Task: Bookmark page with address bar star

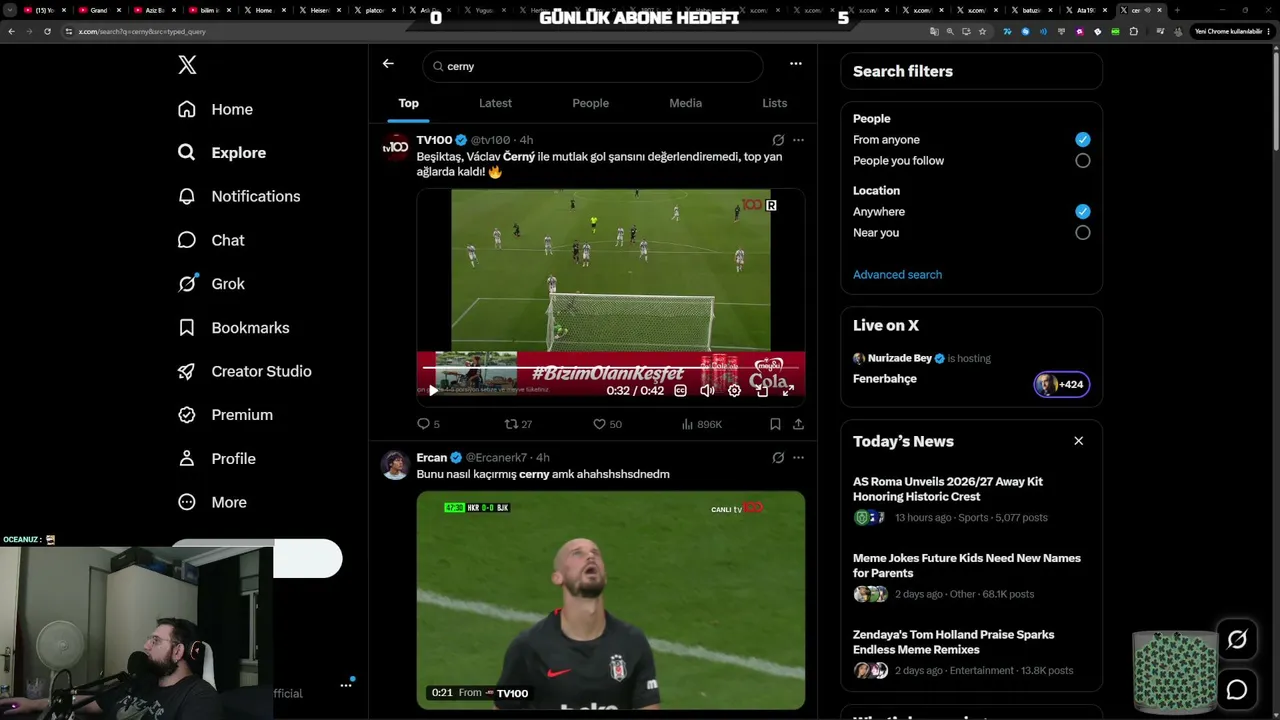Action: click(x=982, y=31)
